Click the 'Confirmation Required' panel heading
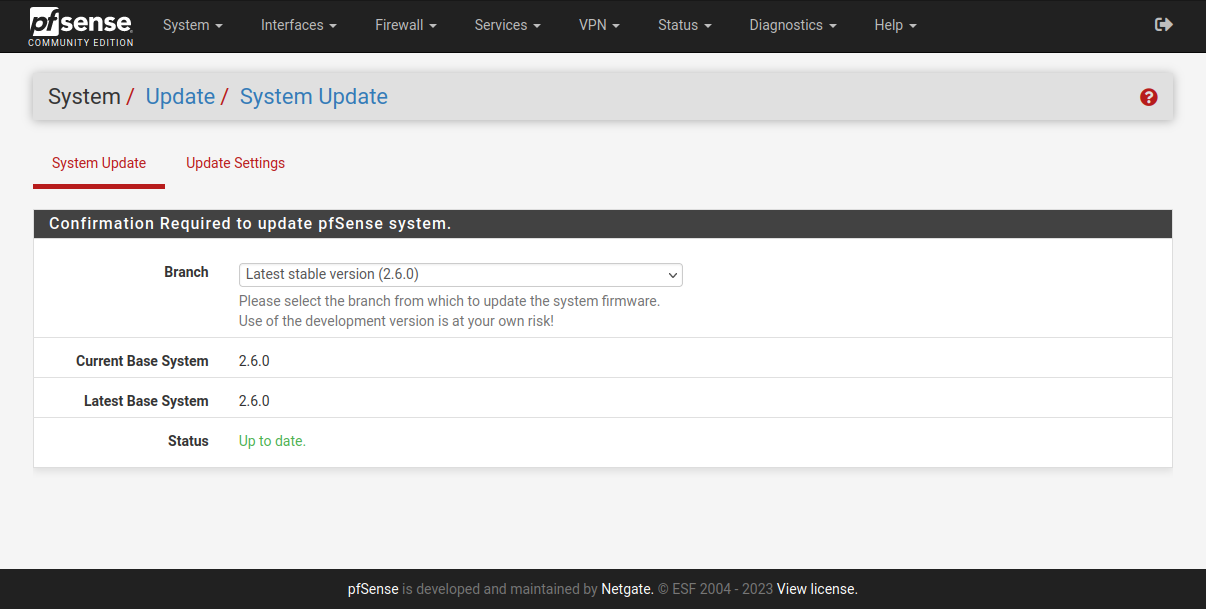Viewport: 1206px width, 609px height. point(250,224)
